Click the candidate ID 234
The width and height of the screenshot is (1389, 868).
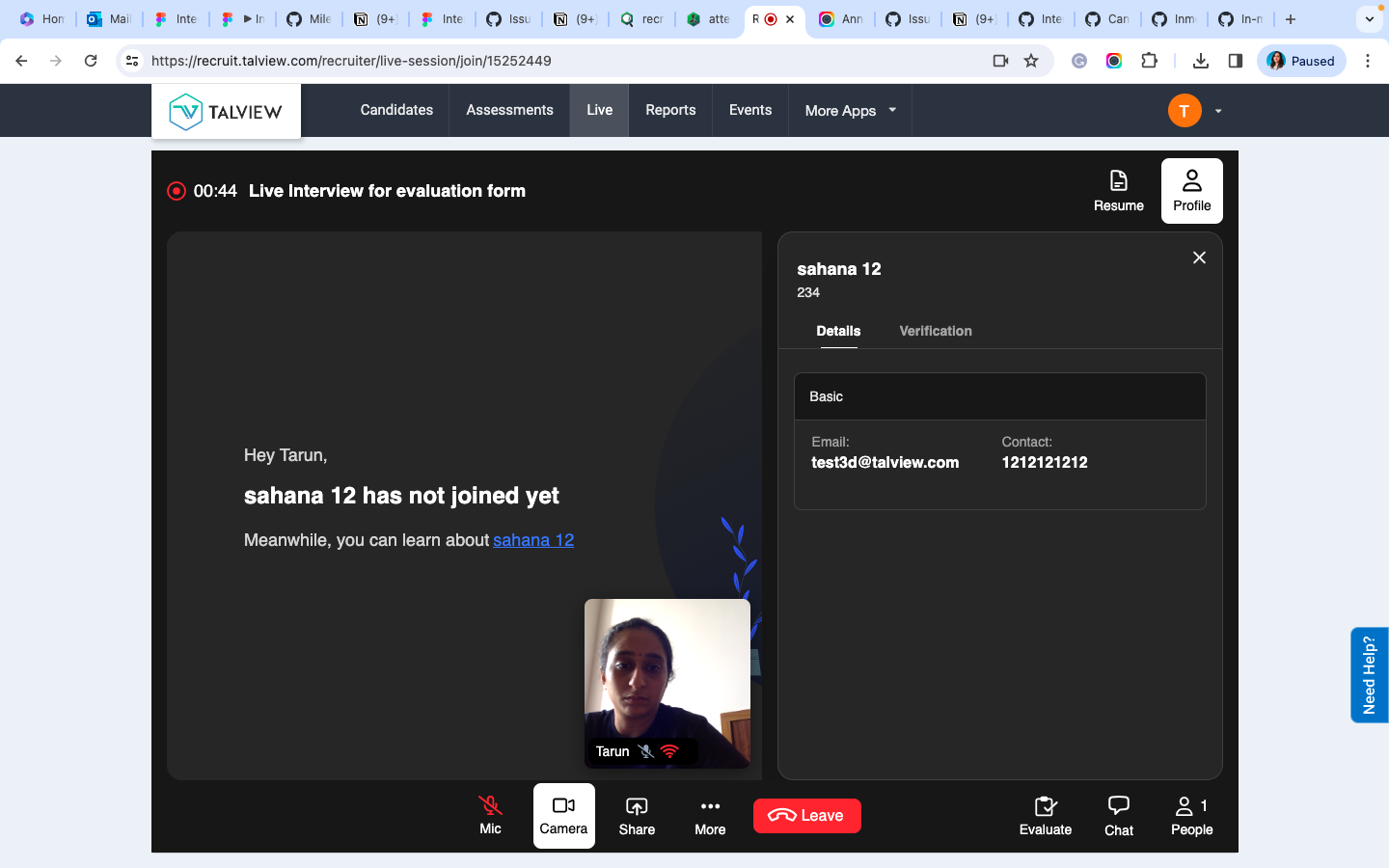(808, 292)
